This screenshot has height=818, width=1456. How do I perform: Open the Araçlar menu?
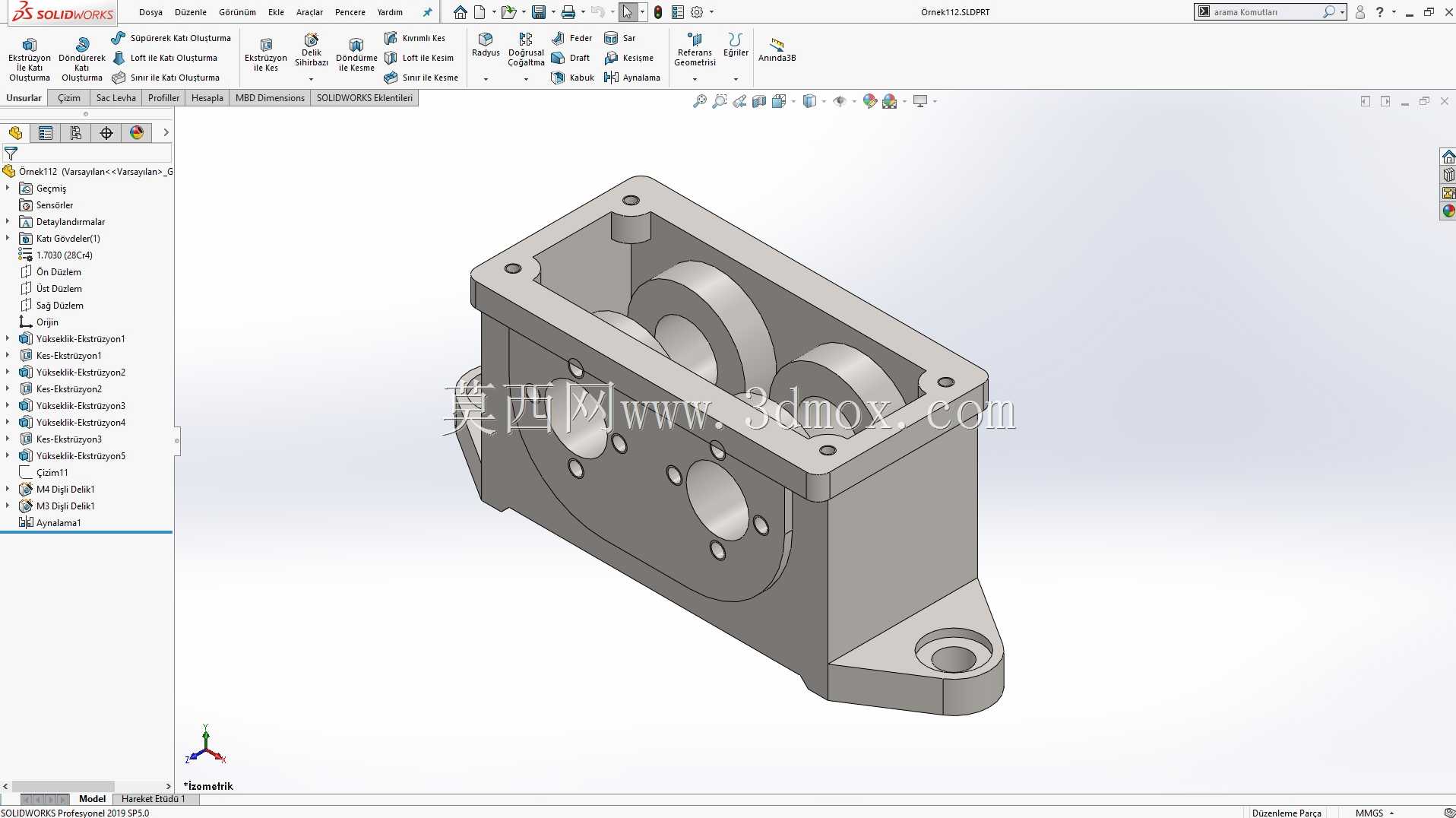click(x=309, y=12)
